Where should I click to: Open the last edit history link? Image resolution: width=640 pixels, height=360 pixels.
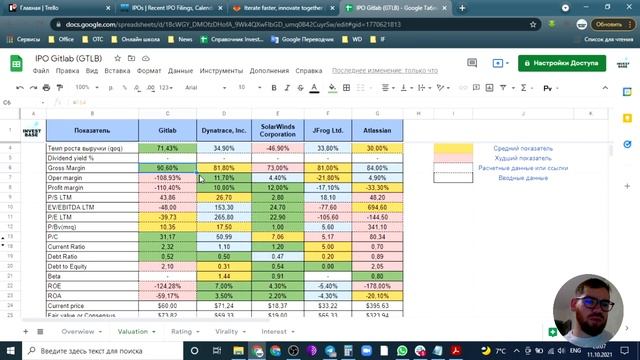pos(384,71)
